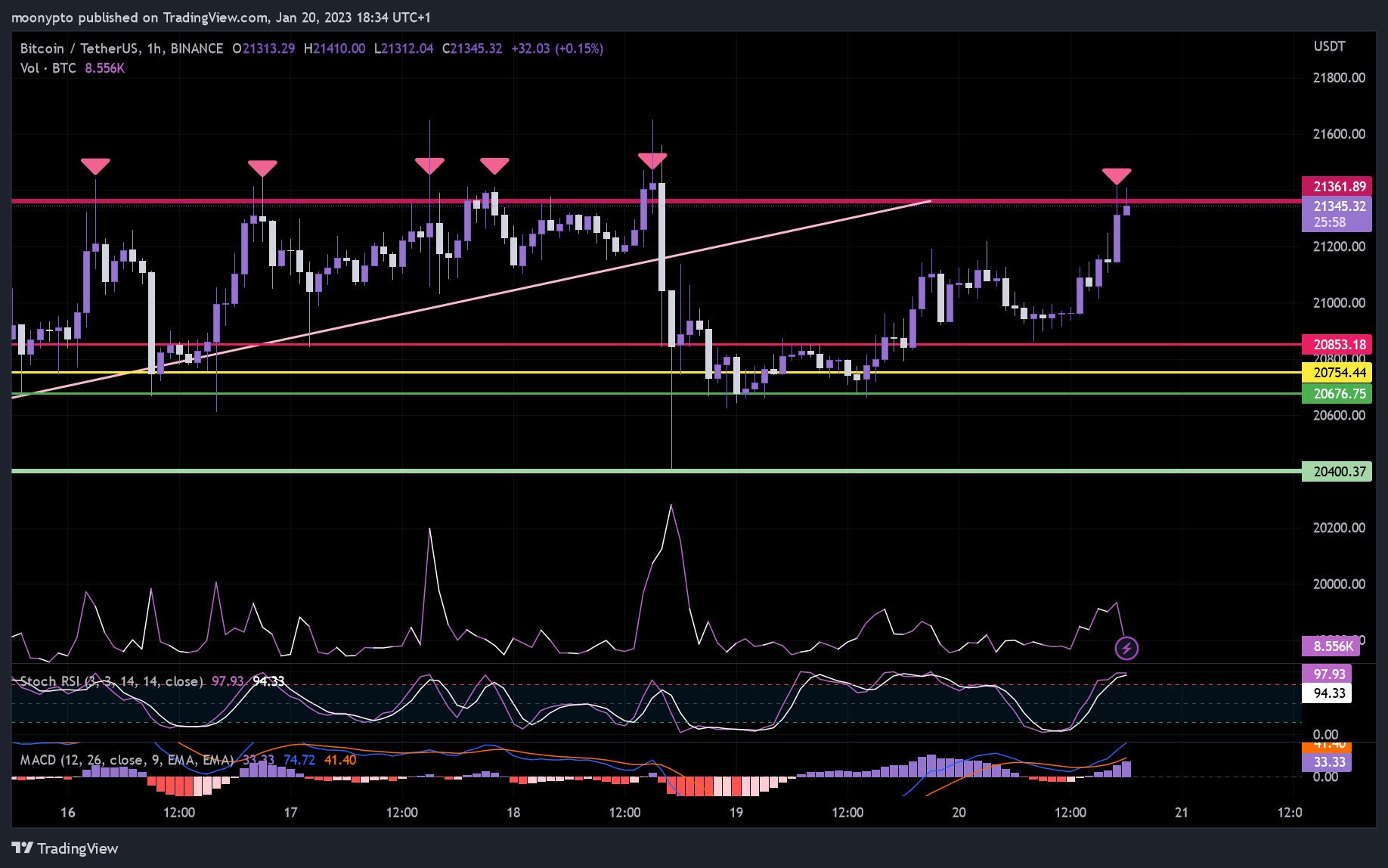1388x868 pixels.
Task: Click the 8.556K volume axis label
Action: click(1331, 646)
